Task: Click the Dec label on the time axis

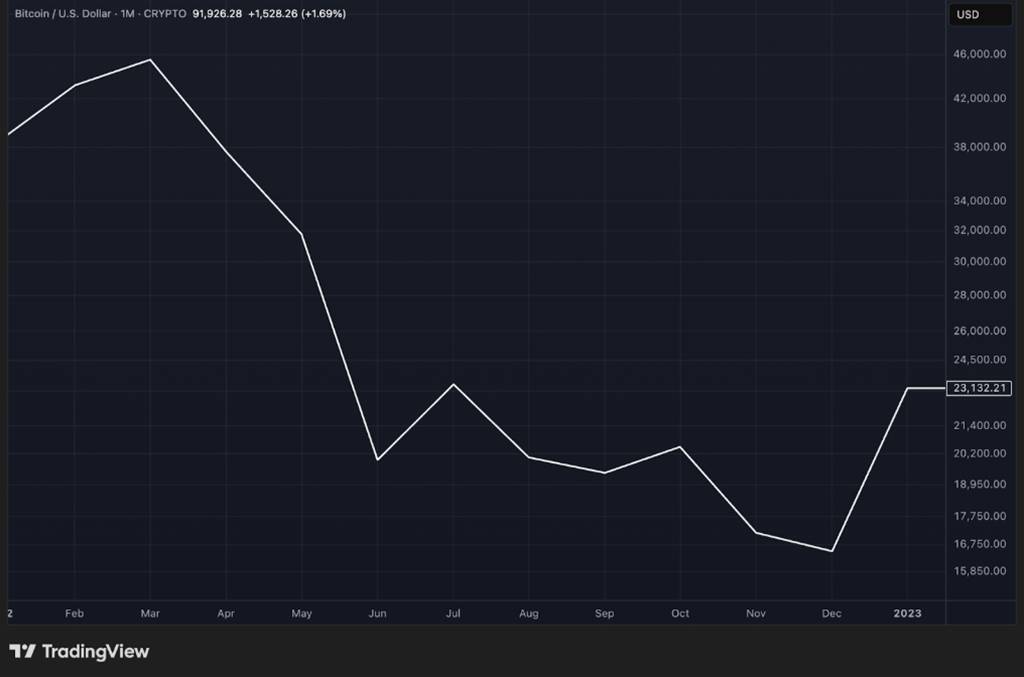Action: point(831,613)
